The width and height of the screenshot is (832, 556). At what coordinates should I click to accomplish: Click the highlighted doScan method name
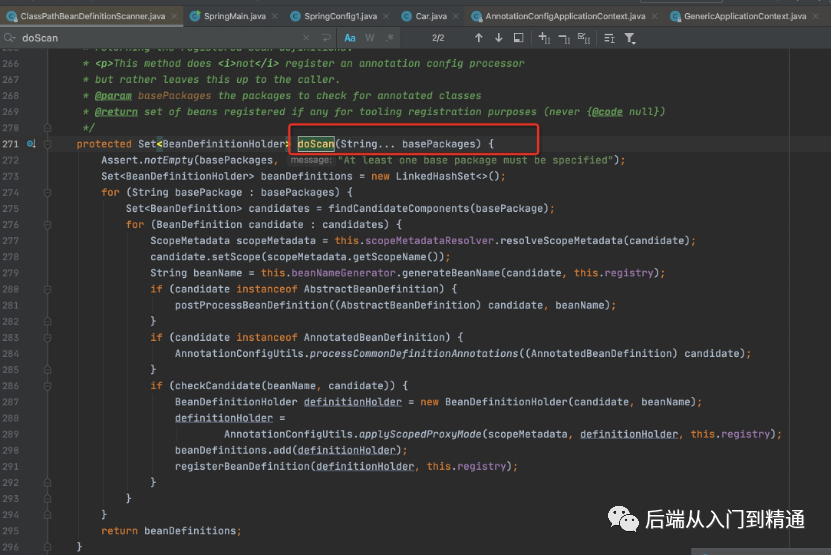coord(316,144)
